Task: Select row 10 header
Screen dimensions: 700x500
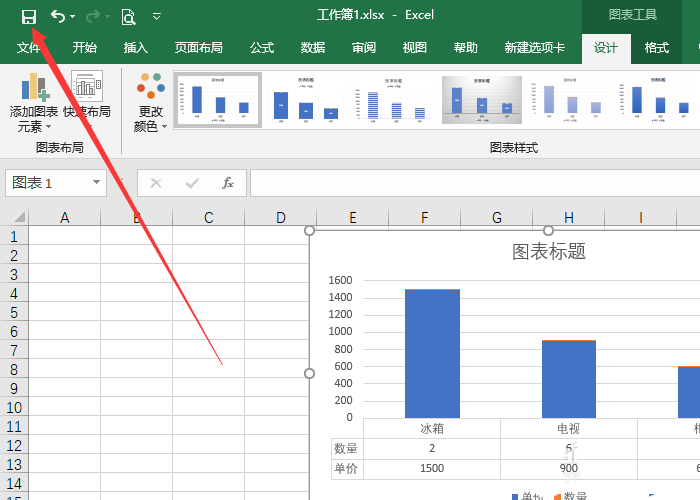Action: point(14,407)
